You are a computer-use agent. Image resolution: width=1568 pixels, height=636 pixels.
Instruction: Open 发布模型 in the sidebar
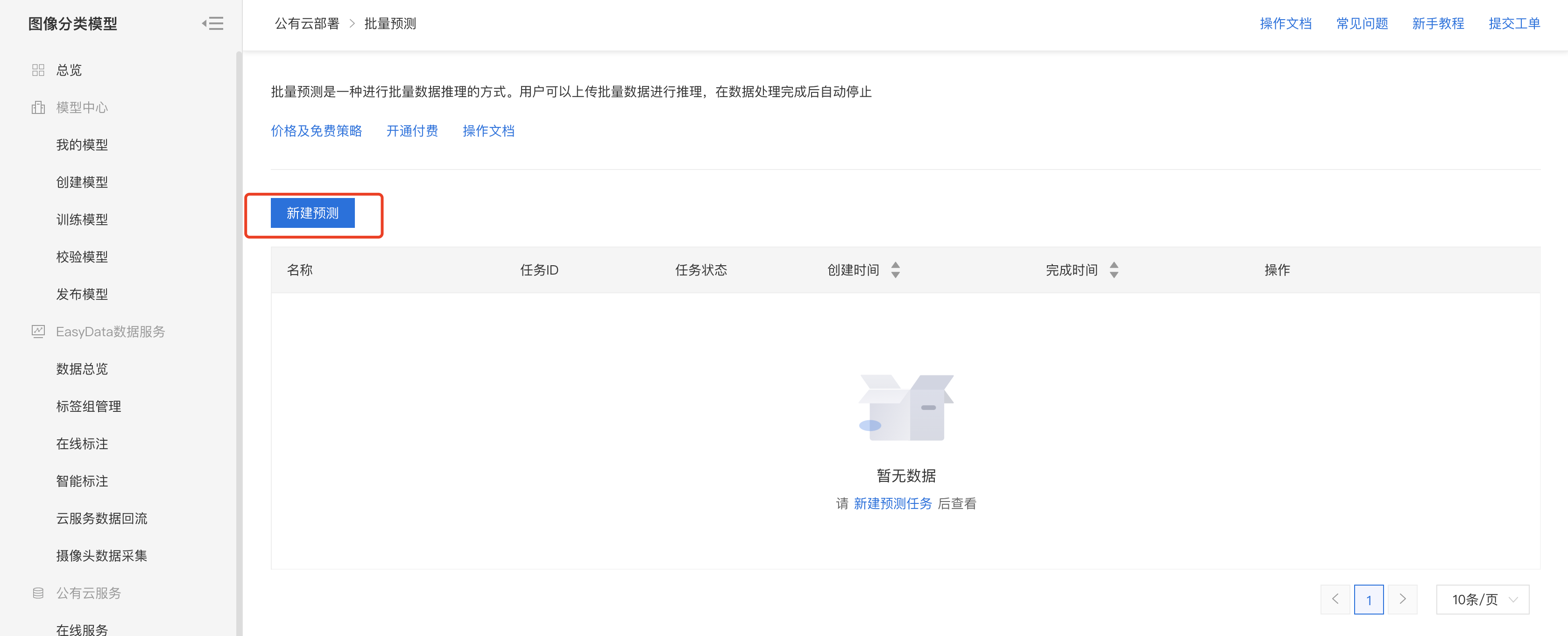click(x=82, y=295)
